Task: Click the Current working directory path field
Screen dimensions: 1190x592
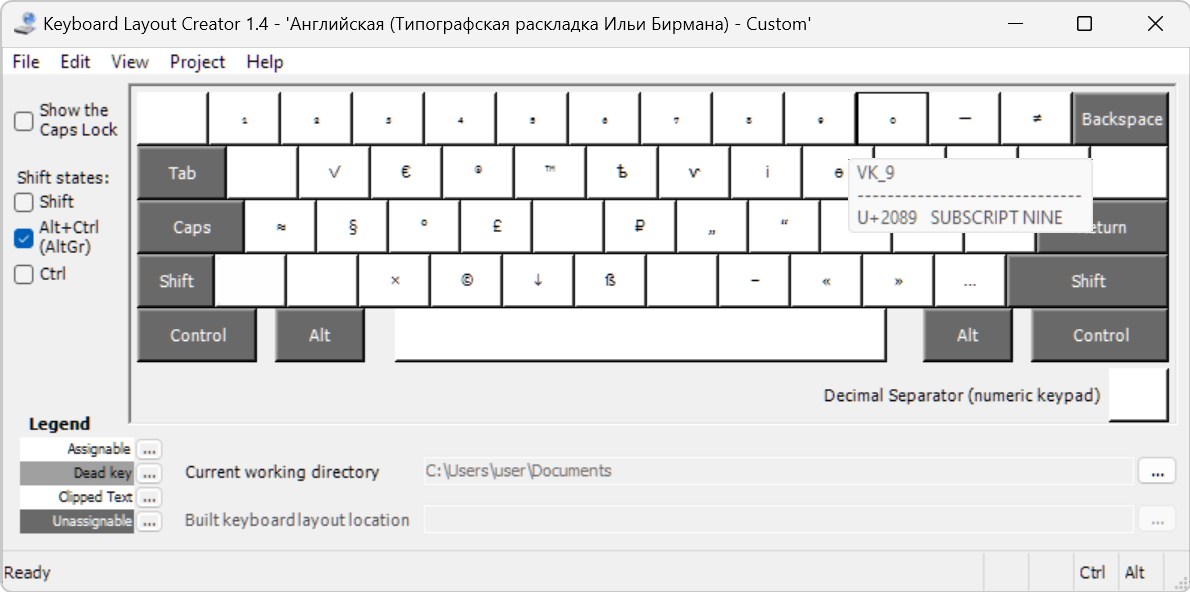Action: [x=778, y=471]
